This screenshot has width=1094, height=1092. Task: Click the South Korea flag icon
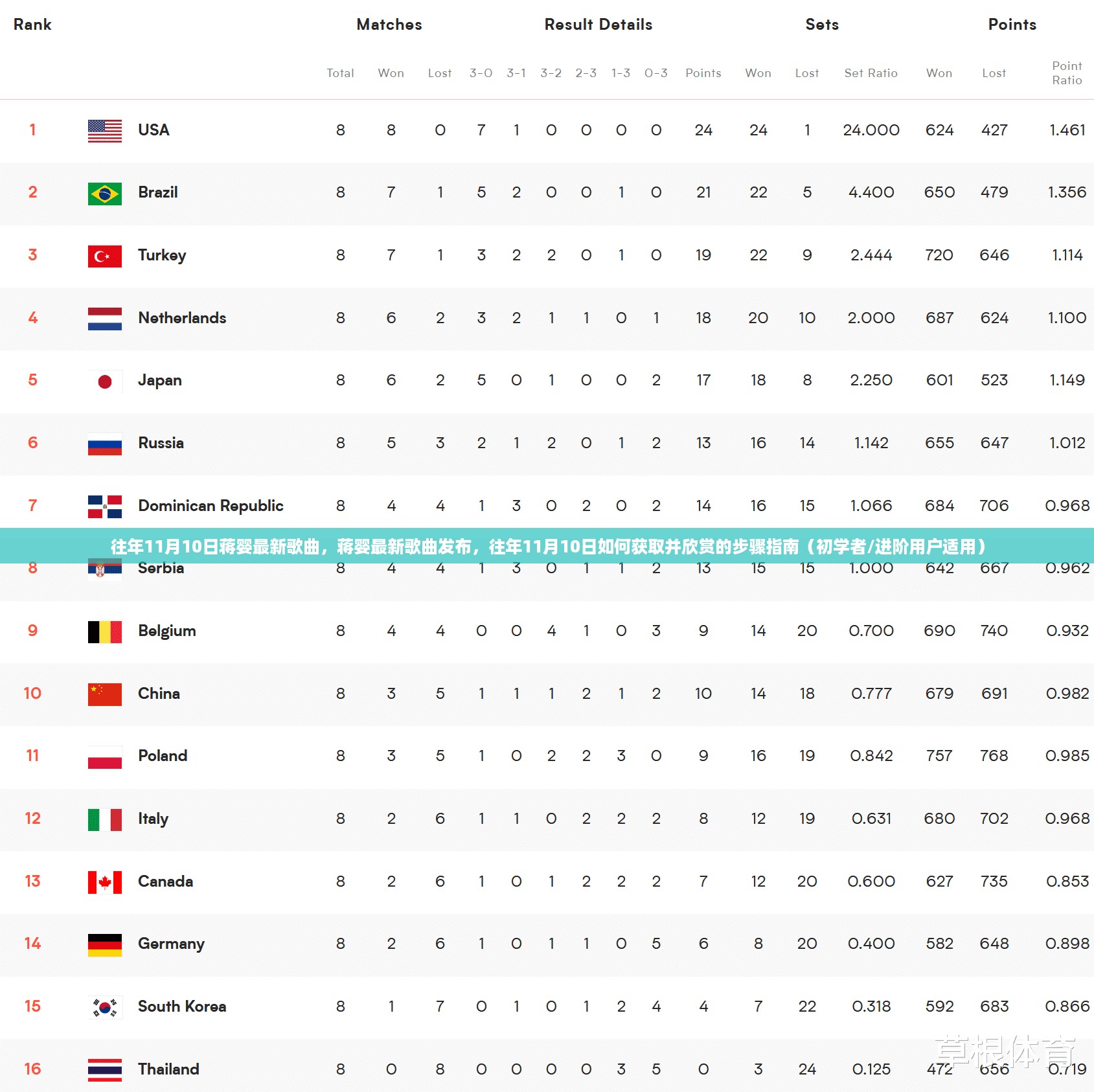pos(104,1007)
